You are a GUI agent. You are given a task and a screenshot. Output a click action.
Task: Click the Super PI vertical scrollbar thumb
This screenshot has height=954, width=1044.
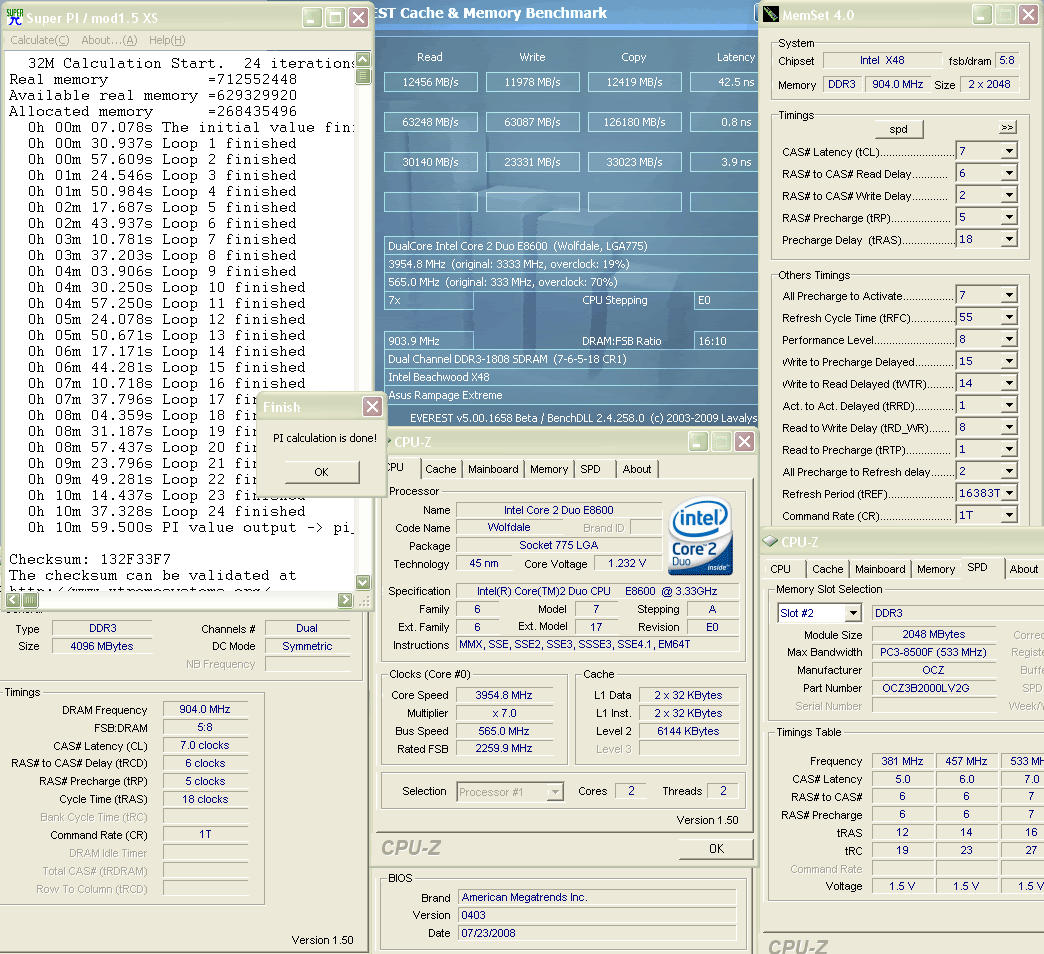pyautogui.click(x=363, y=76)
